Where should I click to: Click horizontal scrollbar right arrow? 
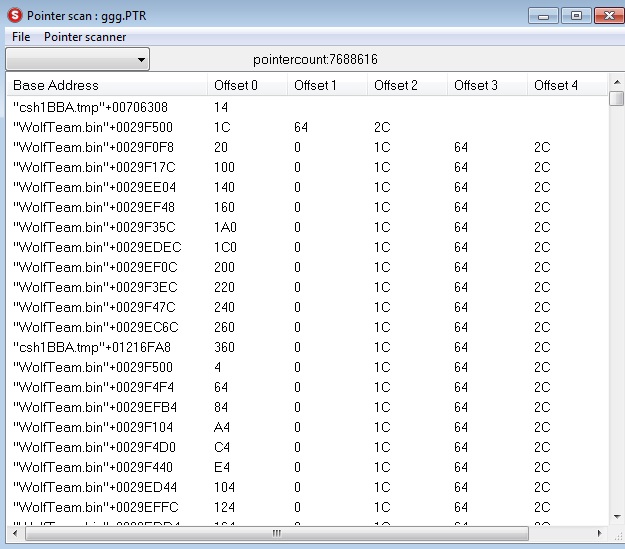click(x=599, y=533)
